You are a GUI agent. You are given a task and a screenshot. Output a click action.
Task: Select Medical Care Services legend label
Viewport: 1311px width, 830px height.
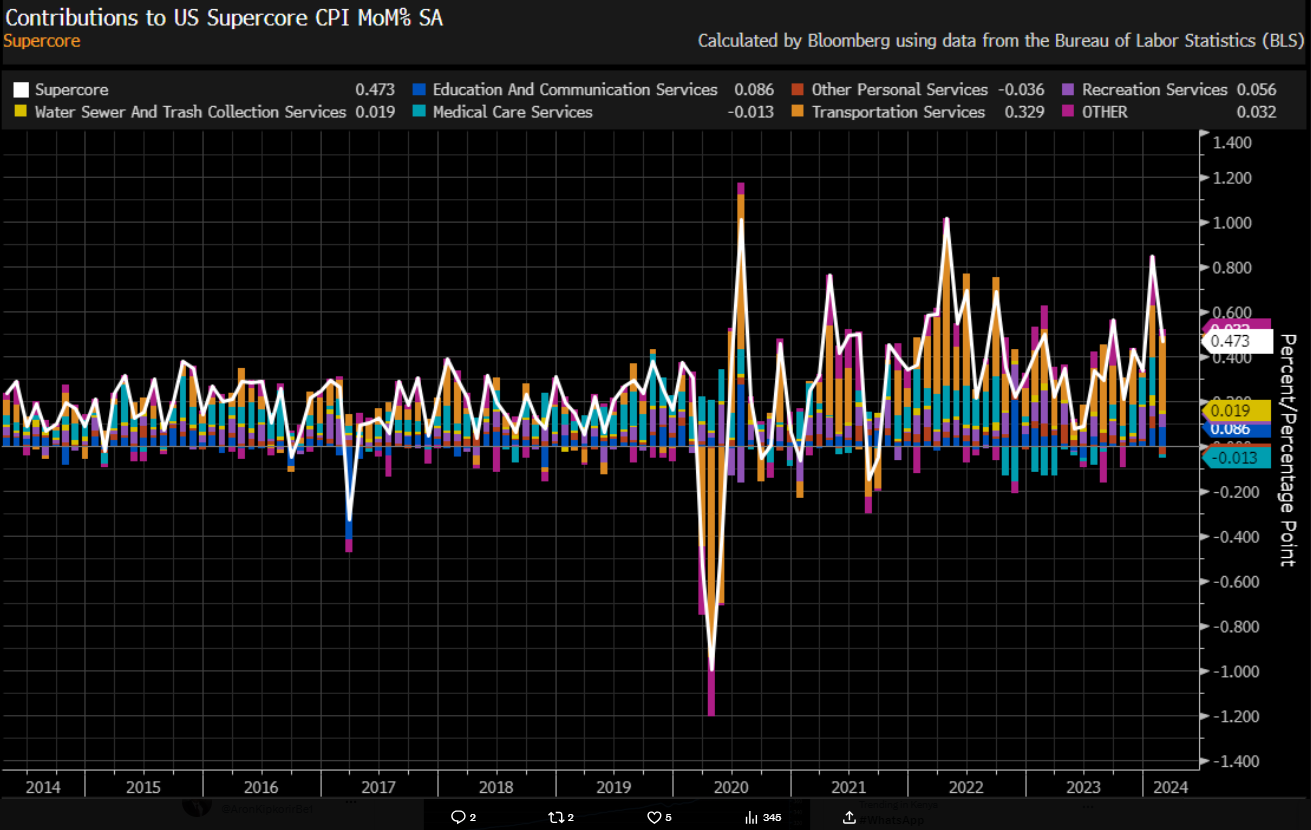click(512, 112)
